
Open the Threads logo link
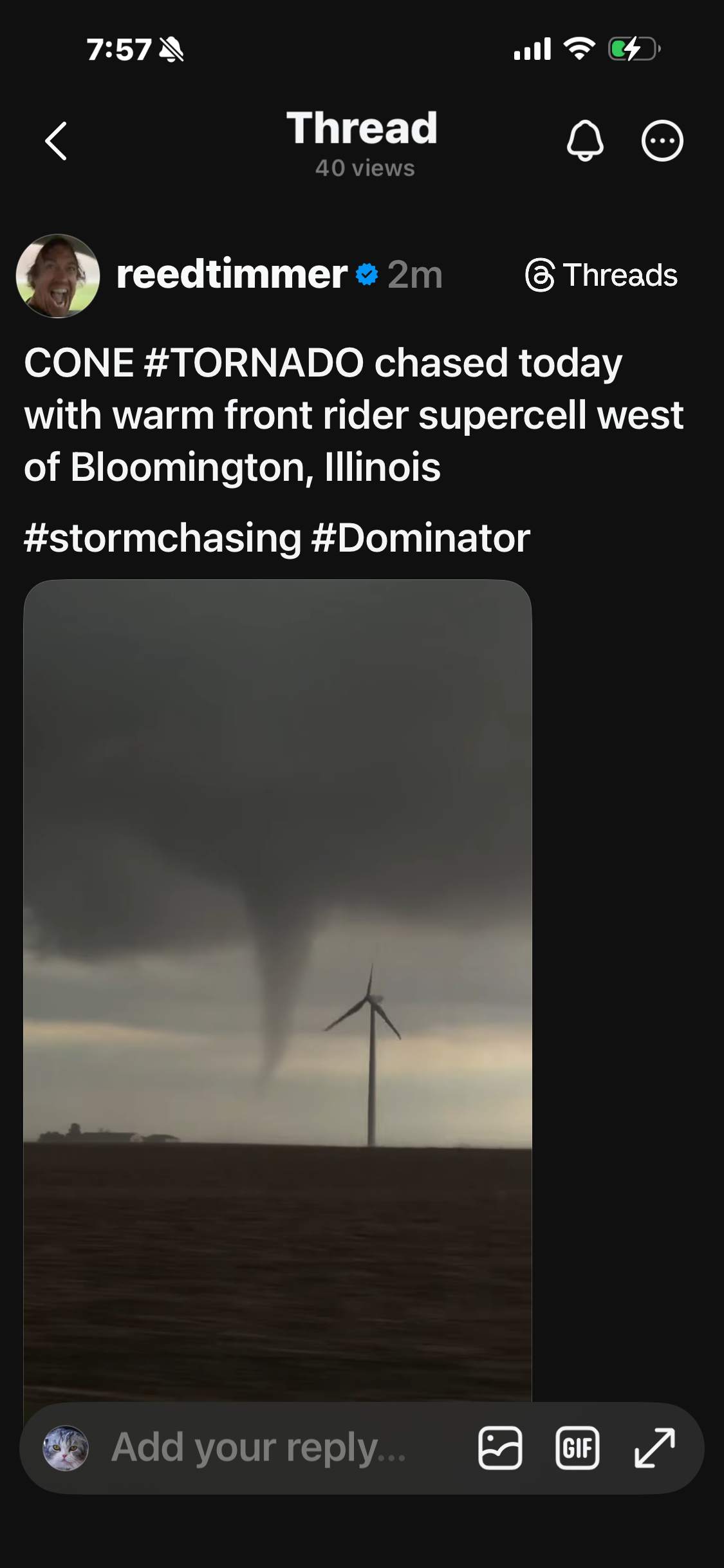[601, 275]
